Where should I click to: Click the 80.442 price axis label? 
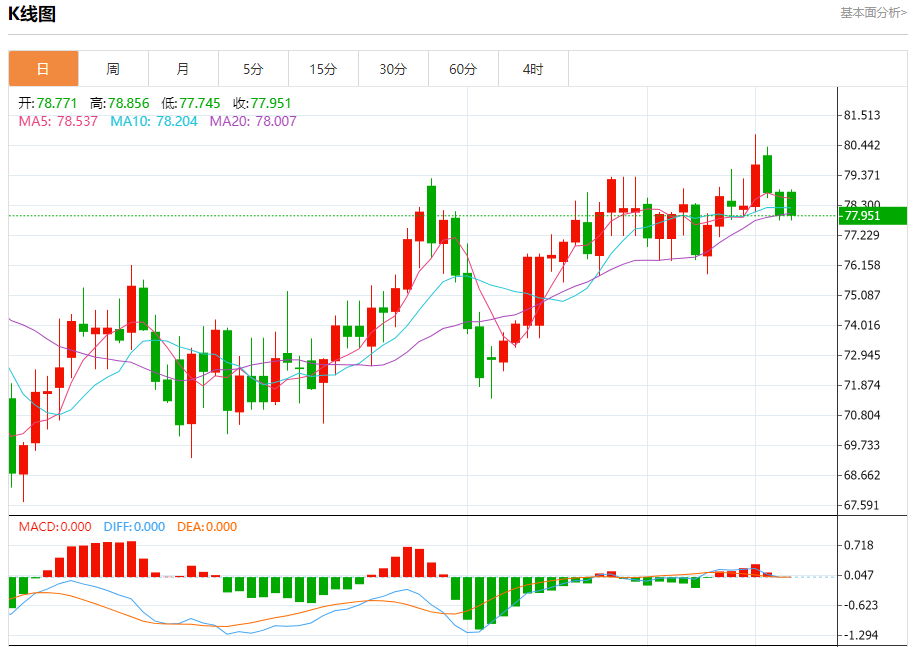coord(862,145)
